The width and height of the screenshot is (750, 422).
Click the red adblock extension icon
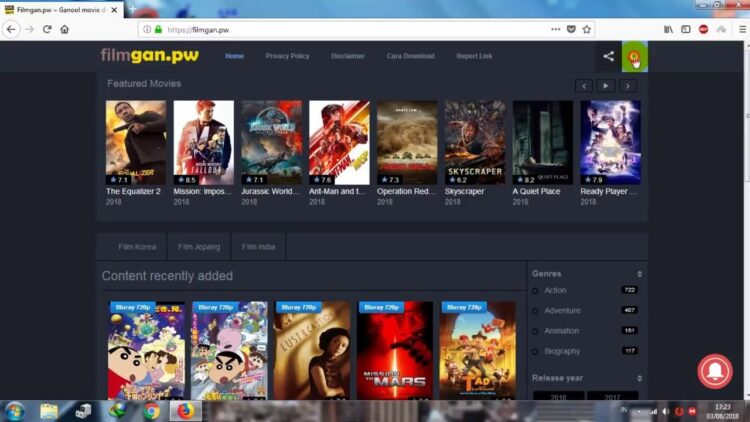(704, 30)
